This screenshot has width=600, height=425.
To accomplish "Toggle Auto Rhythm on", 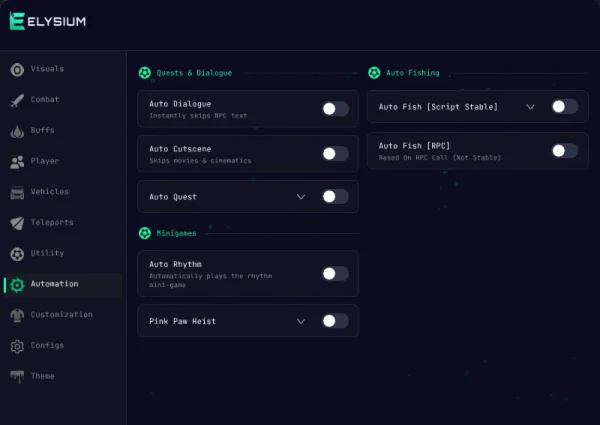I will (x=335, y=274).
